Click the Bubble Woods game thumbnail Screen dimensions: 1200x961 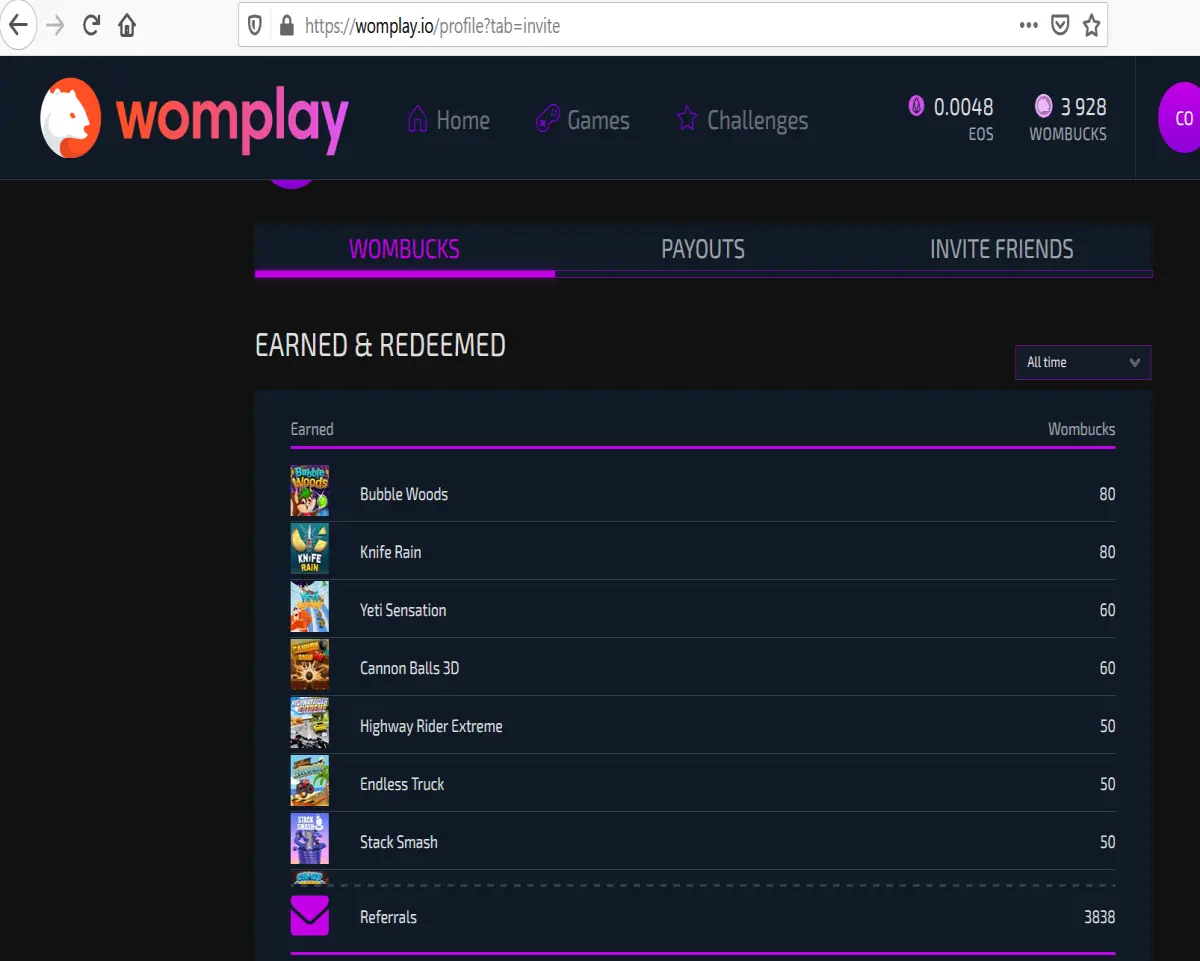coord(309,491)
